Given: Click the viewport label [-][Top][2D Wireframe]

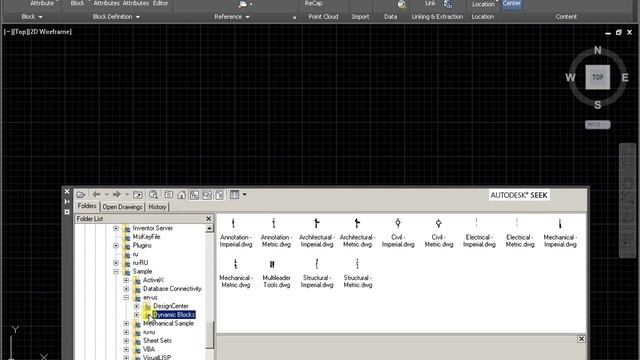Looking at the screenshot, I should pyautogui.click(x=38, y=31).
